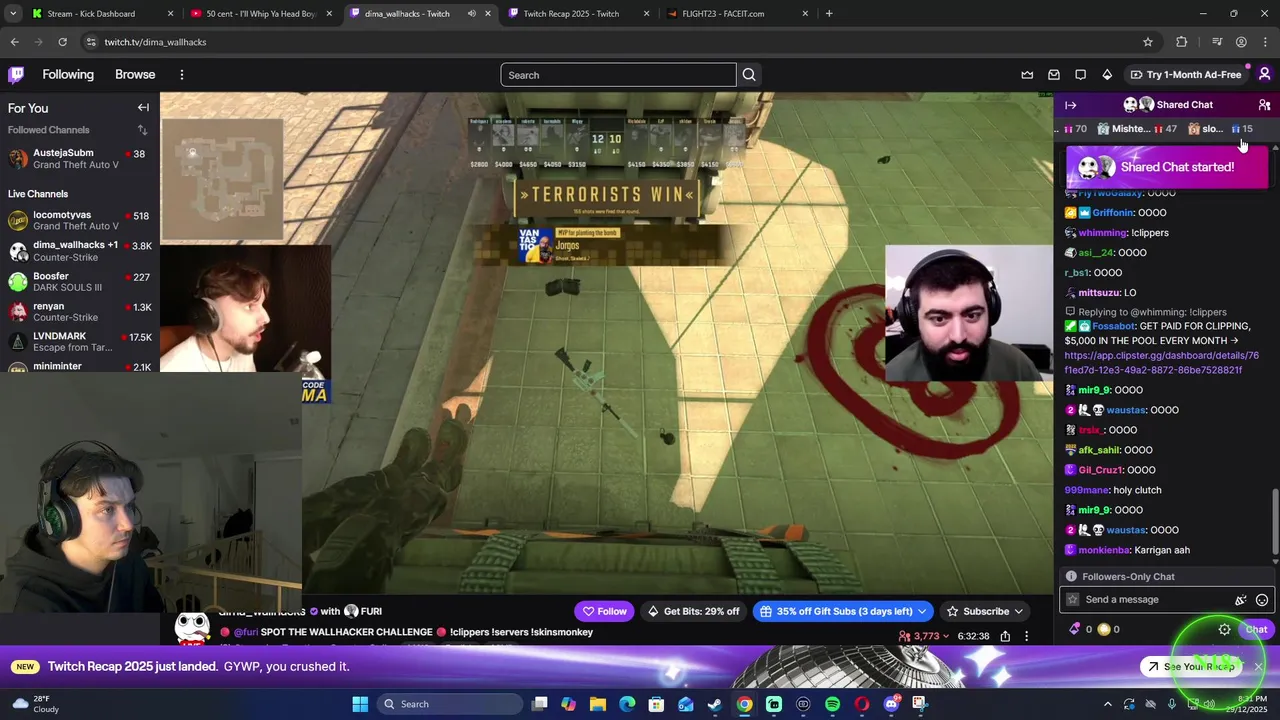The width and height of the screenshot is (1280, 720).
Task: Click the Followers-Only Chat info icon
Action: coord(1071,576)
